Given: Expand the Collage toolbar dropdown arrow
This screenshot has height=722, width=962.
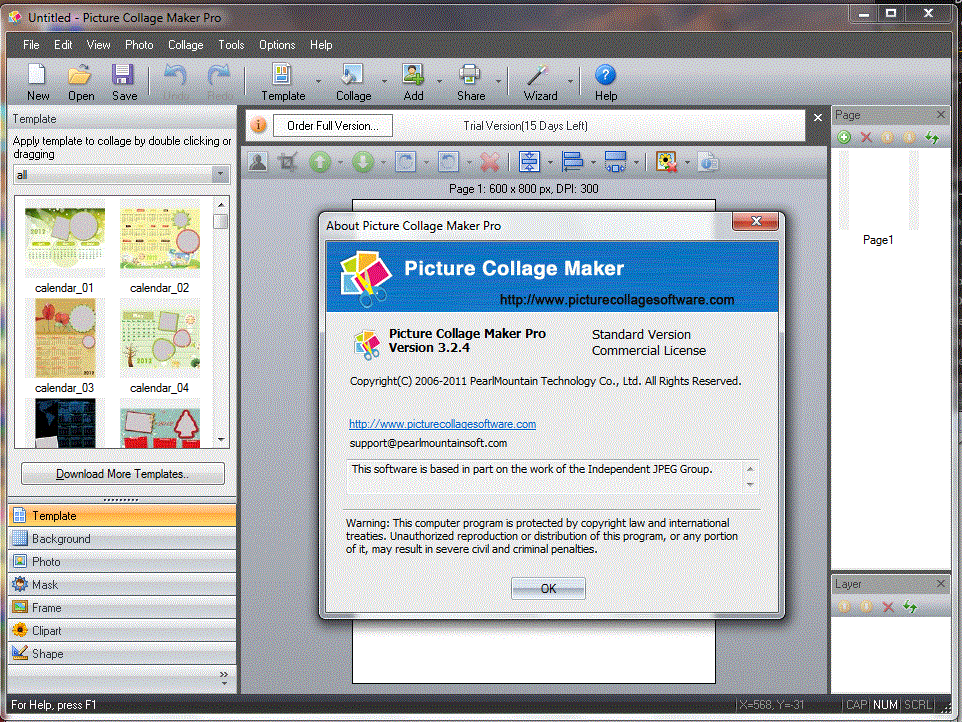Looking at the screenshot, I should pos(384,81).
